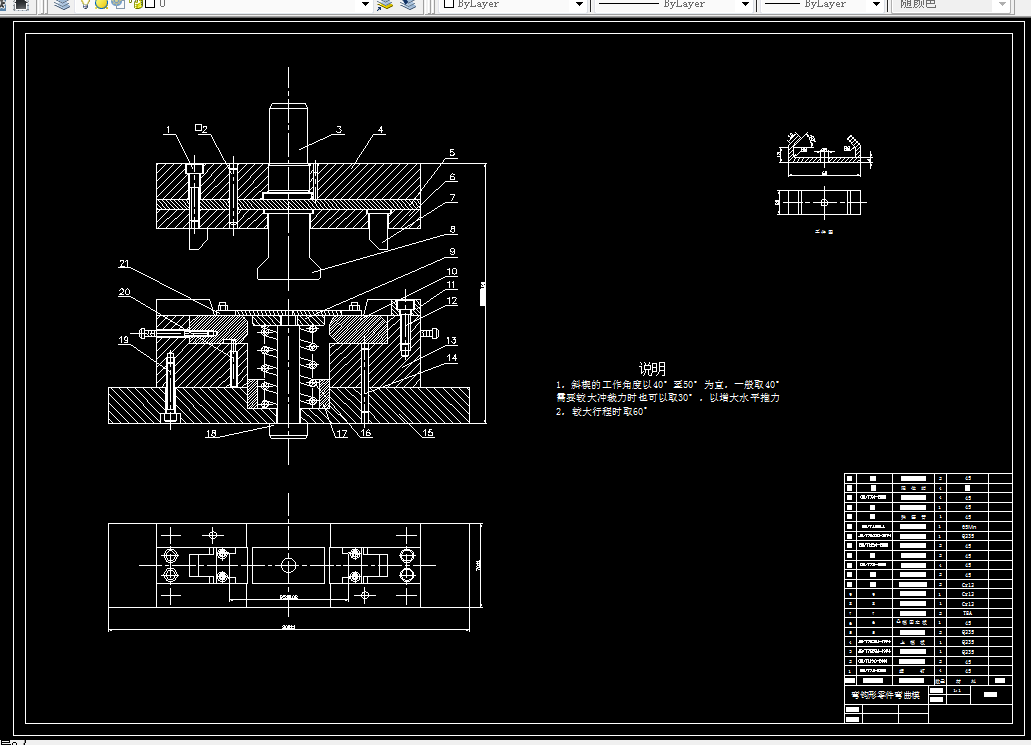Click the Layer Previous icon
The width and height of the screenshot is (1031, 745).
tap(408, 5)
